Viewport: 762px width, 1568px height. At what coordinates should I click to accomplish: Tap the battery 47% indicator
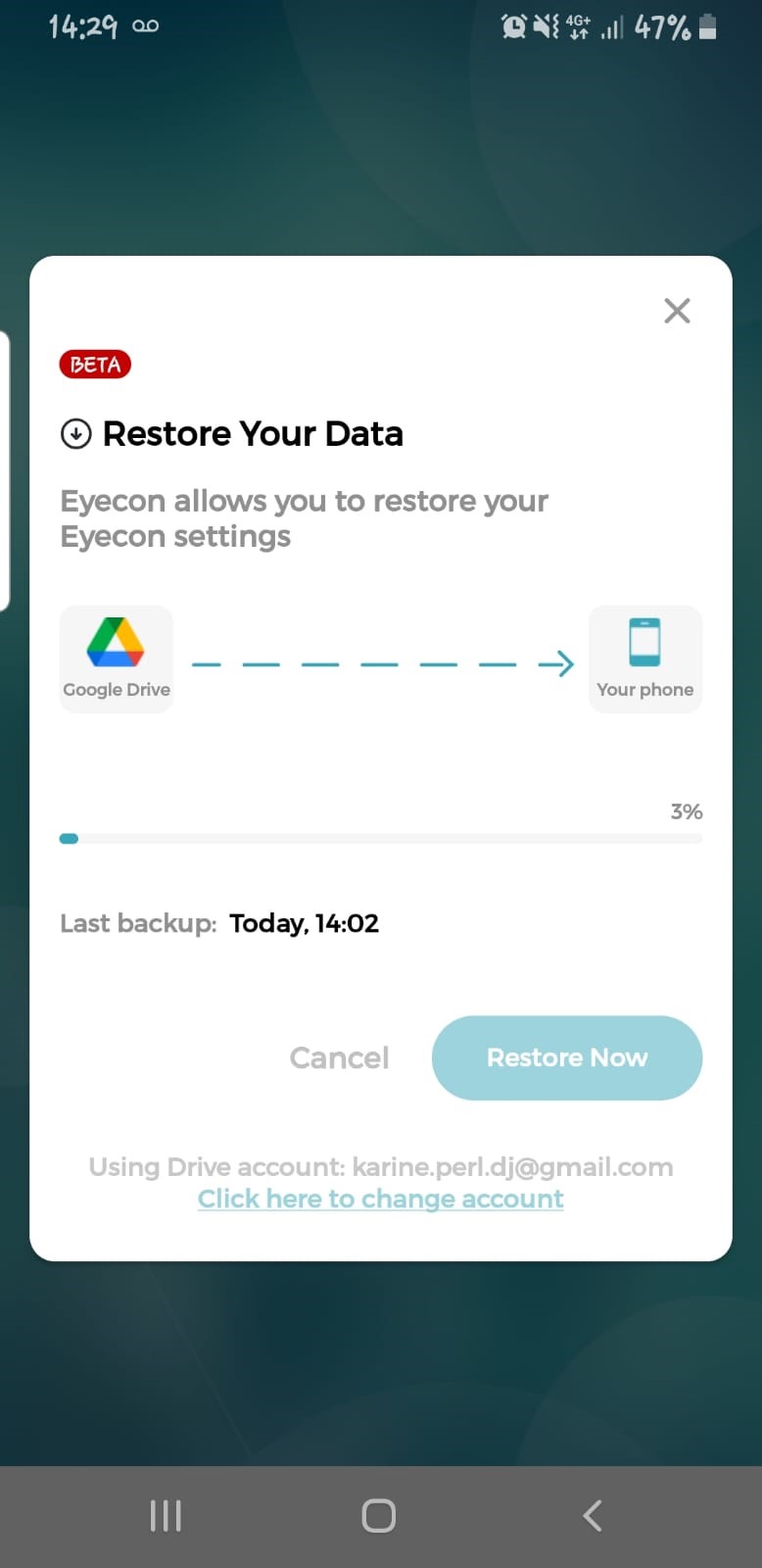coord(676,26)
